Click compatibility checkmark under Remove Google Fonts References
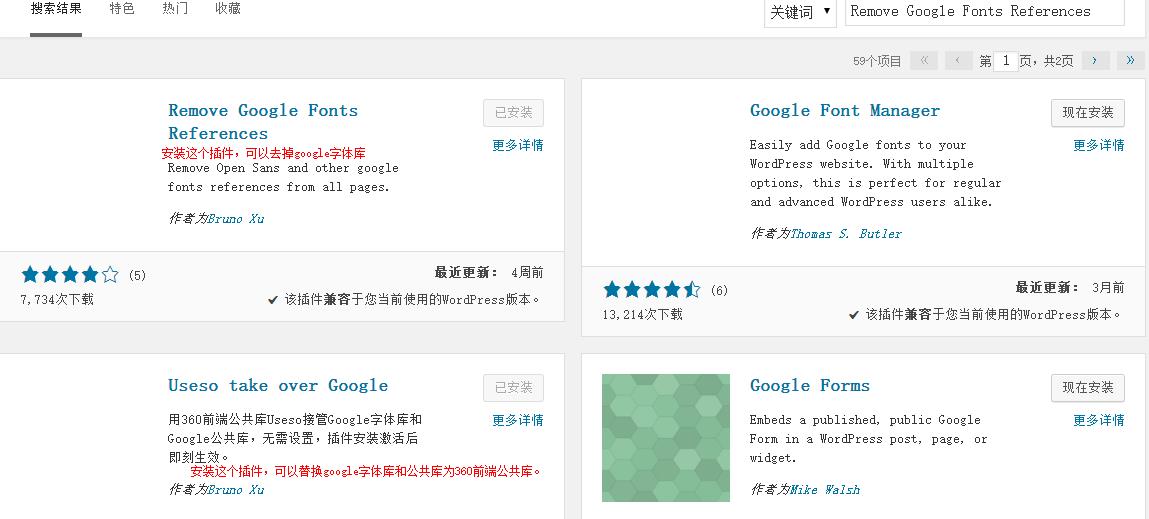The image size is (1149, 519). (273, 300)
